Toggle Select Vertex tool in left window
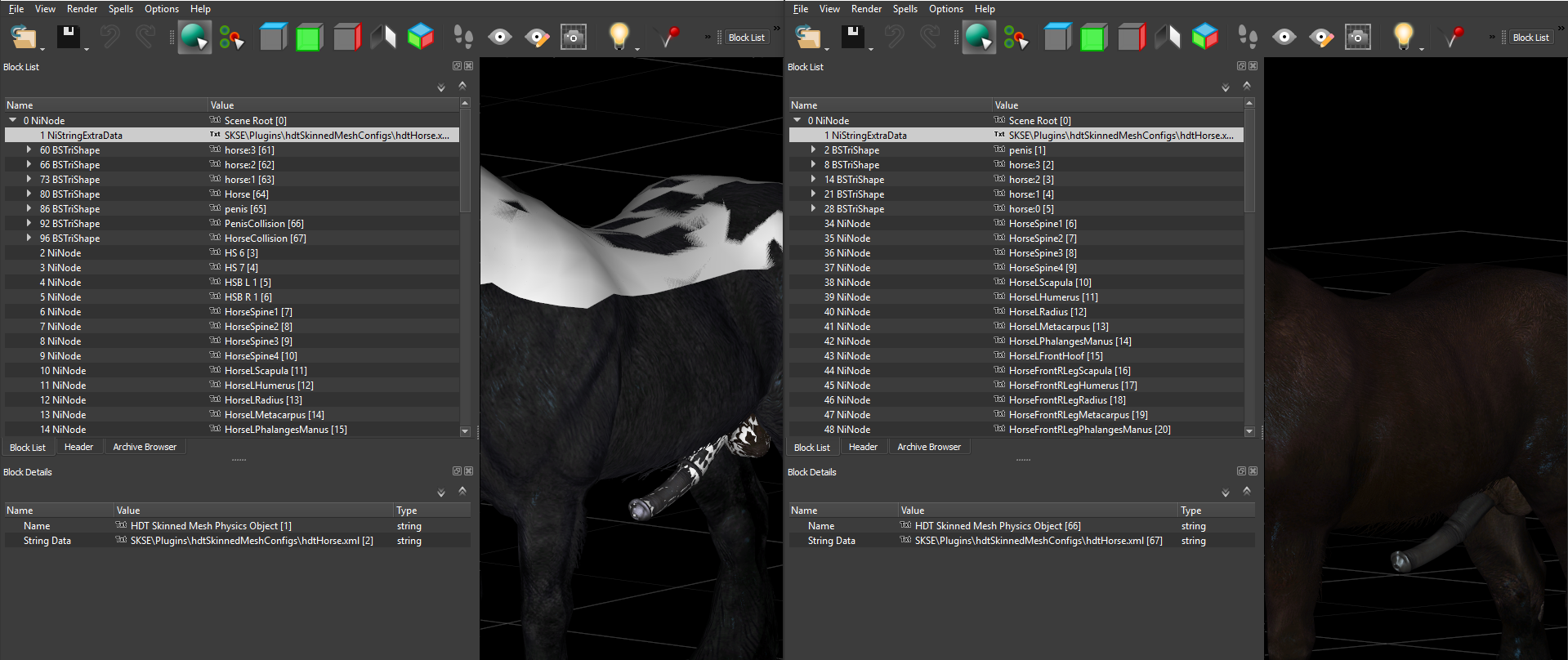The width and height of the screenshot is (1568, 660). point(231,37)
